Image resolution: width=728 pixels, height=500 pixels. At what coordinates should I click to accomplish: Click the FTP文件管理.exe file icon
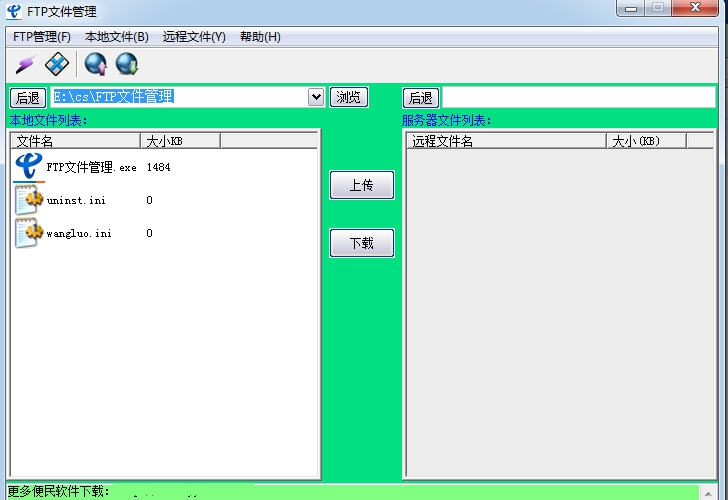pos(29,167)
